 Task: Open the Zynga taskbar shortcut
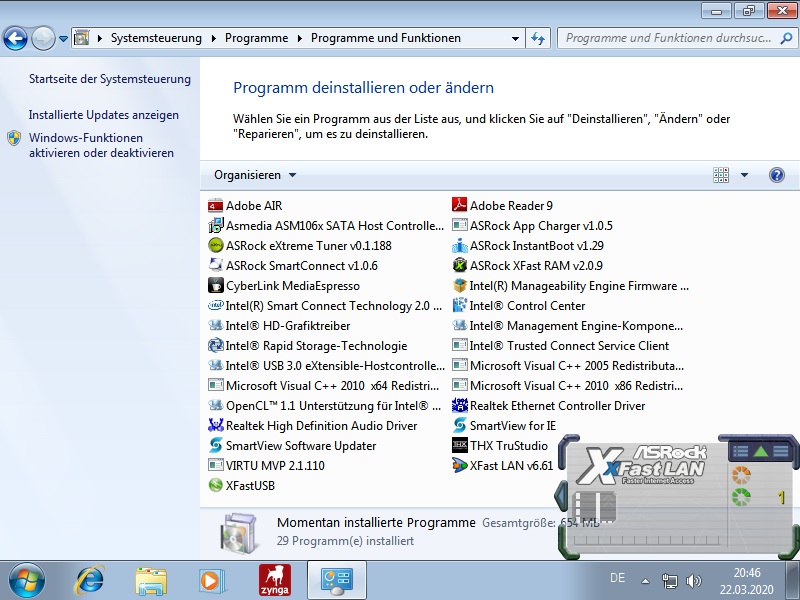click(275, 580)
